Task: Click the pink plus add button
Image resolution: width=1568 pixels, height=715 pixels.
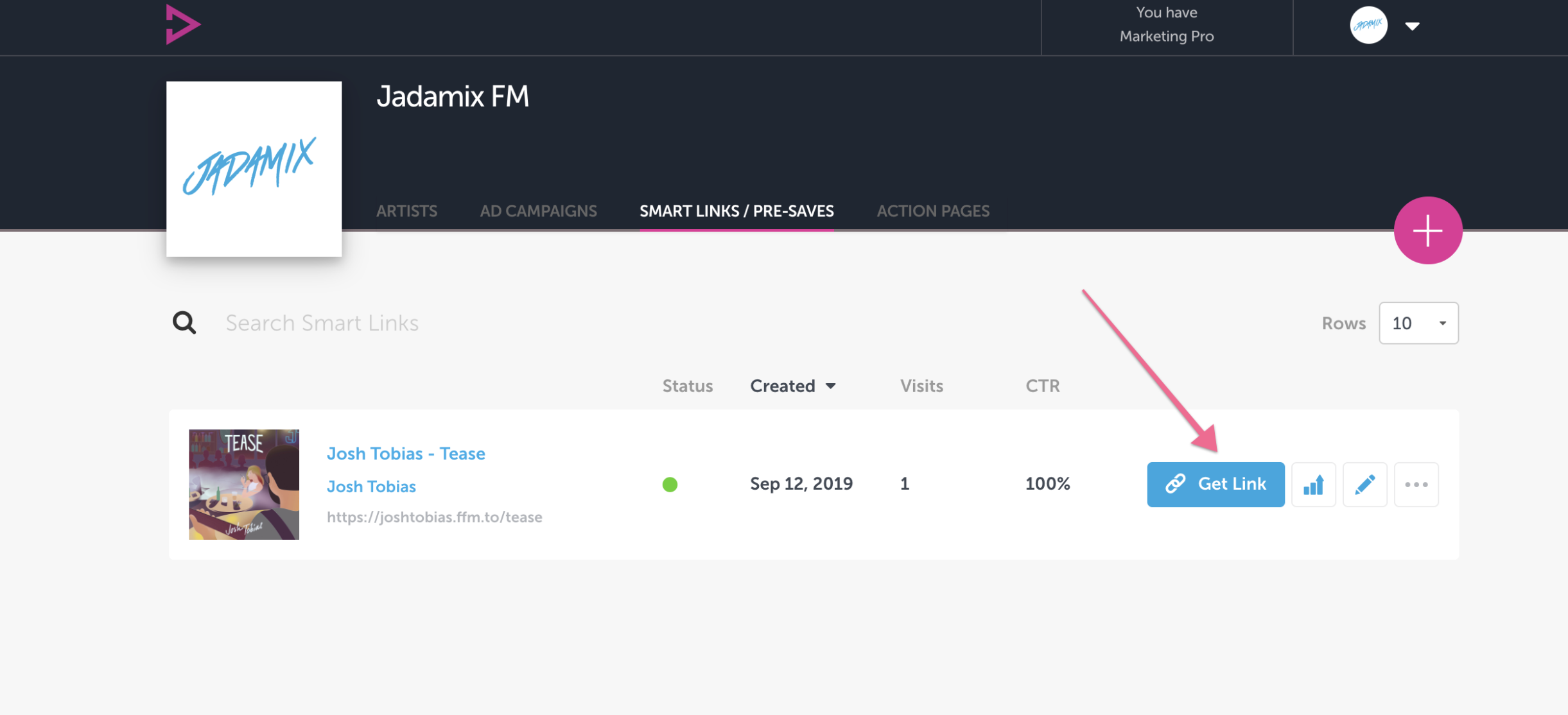Action: [x=1427, y=230]
